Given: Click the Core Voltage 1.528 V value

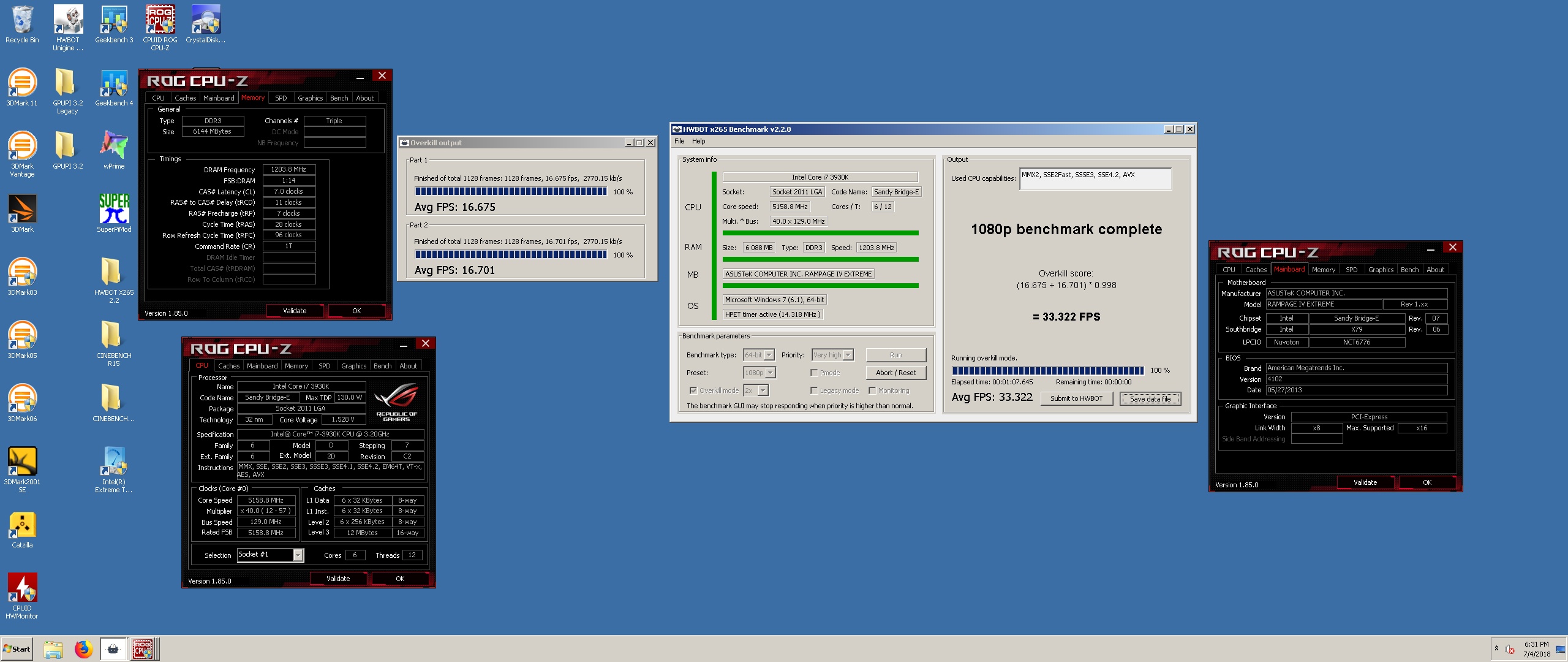Looking at the screenshot, I should click(x=342, y=420).
